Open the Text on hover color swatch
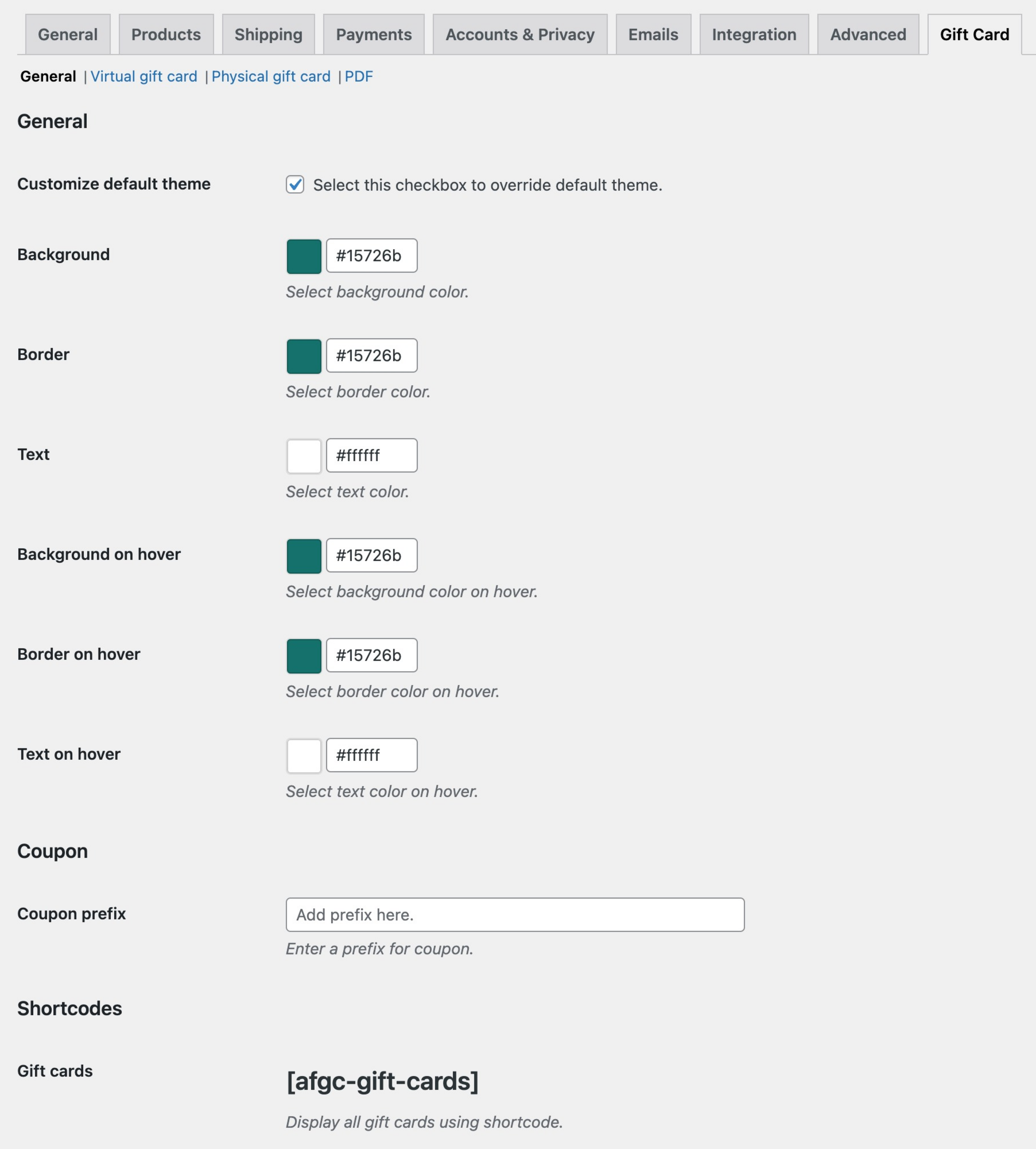Viewport: 1036px width, 1149px height. [304, 756]
